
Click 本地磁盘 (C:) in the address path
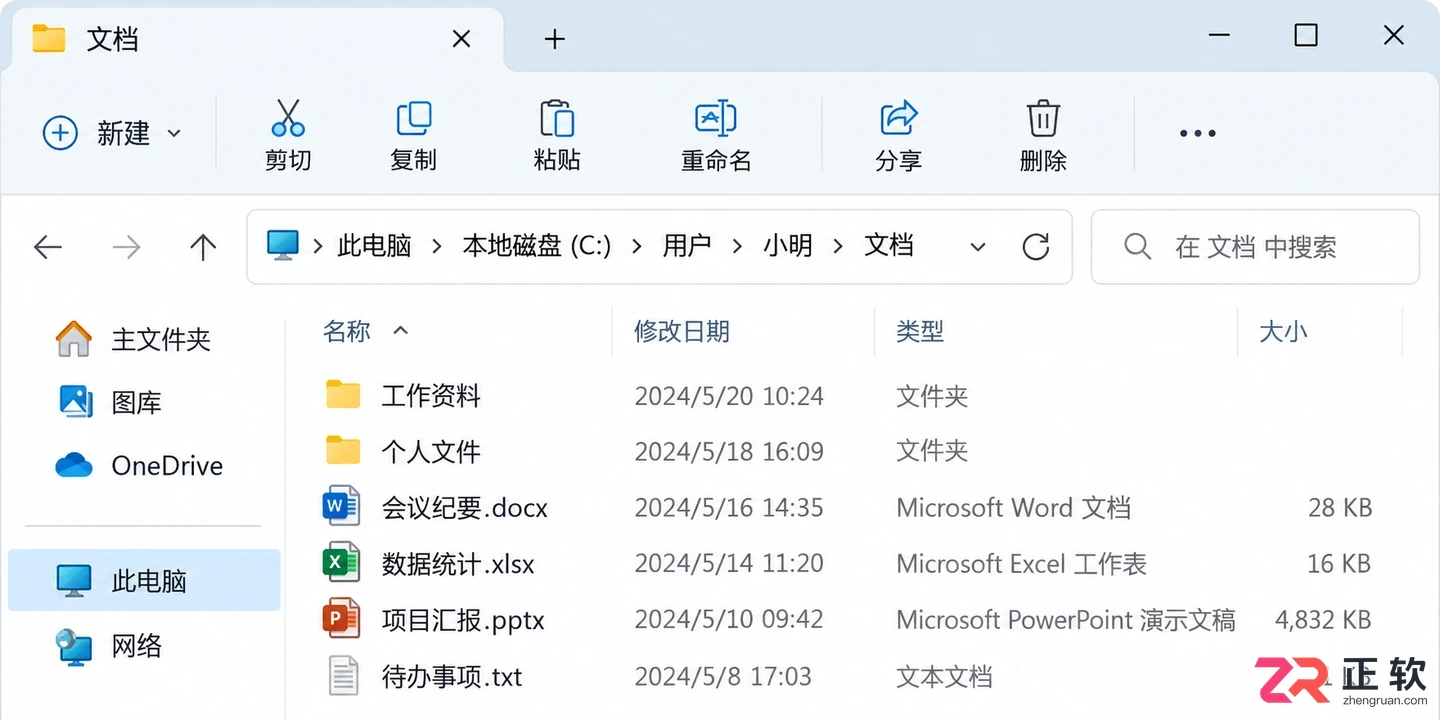pyautogui.click(x=537, y=246)
